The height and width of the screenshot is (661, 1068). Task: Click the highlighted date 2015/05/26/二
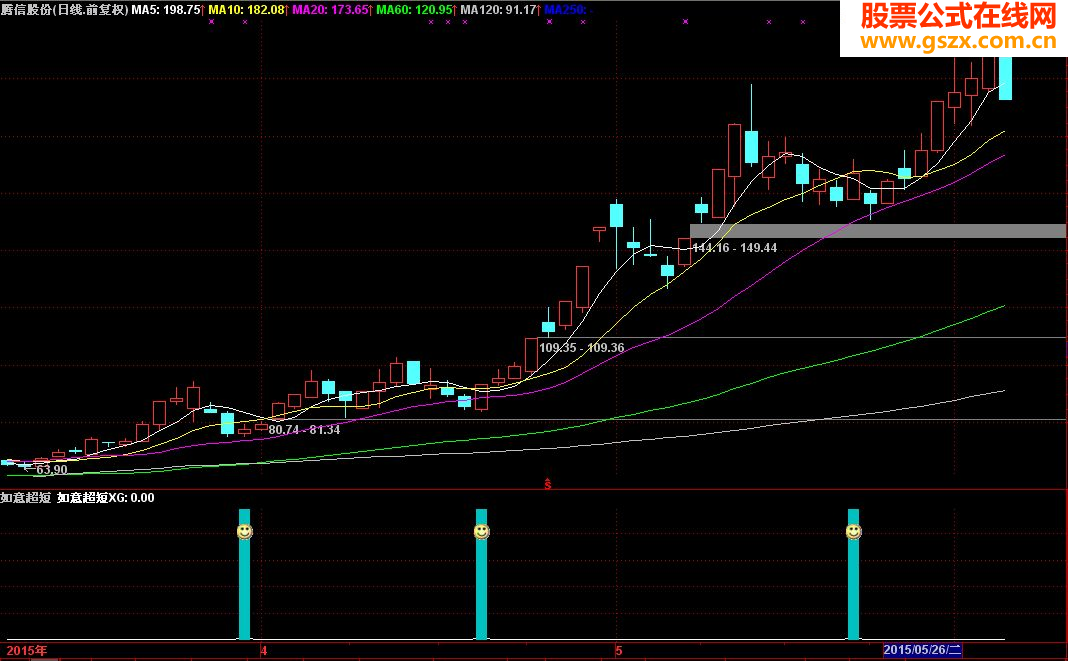point(922,650)
